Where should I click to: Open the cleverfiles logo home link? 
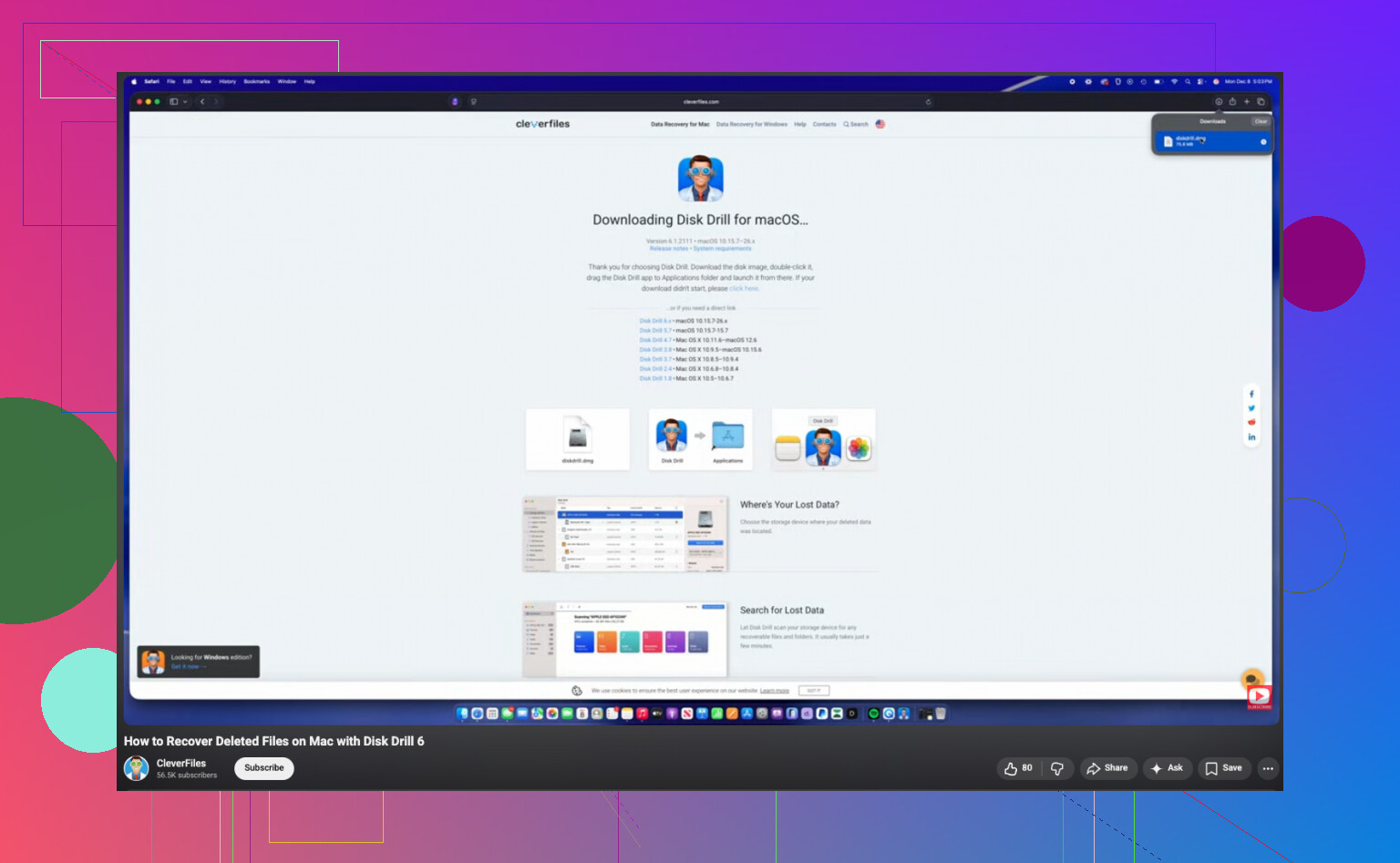click(542, 124)
